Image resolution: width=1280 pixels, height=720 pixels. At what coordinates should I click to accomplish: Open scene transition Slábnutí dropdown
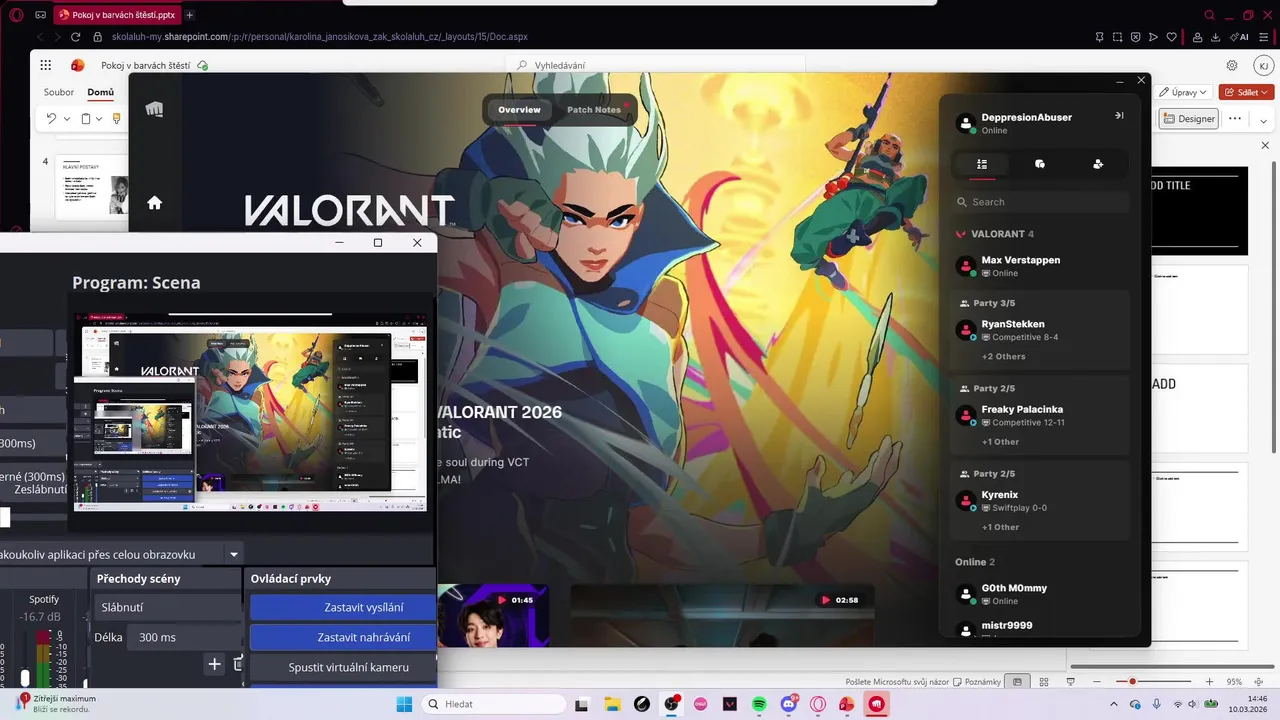168,607
